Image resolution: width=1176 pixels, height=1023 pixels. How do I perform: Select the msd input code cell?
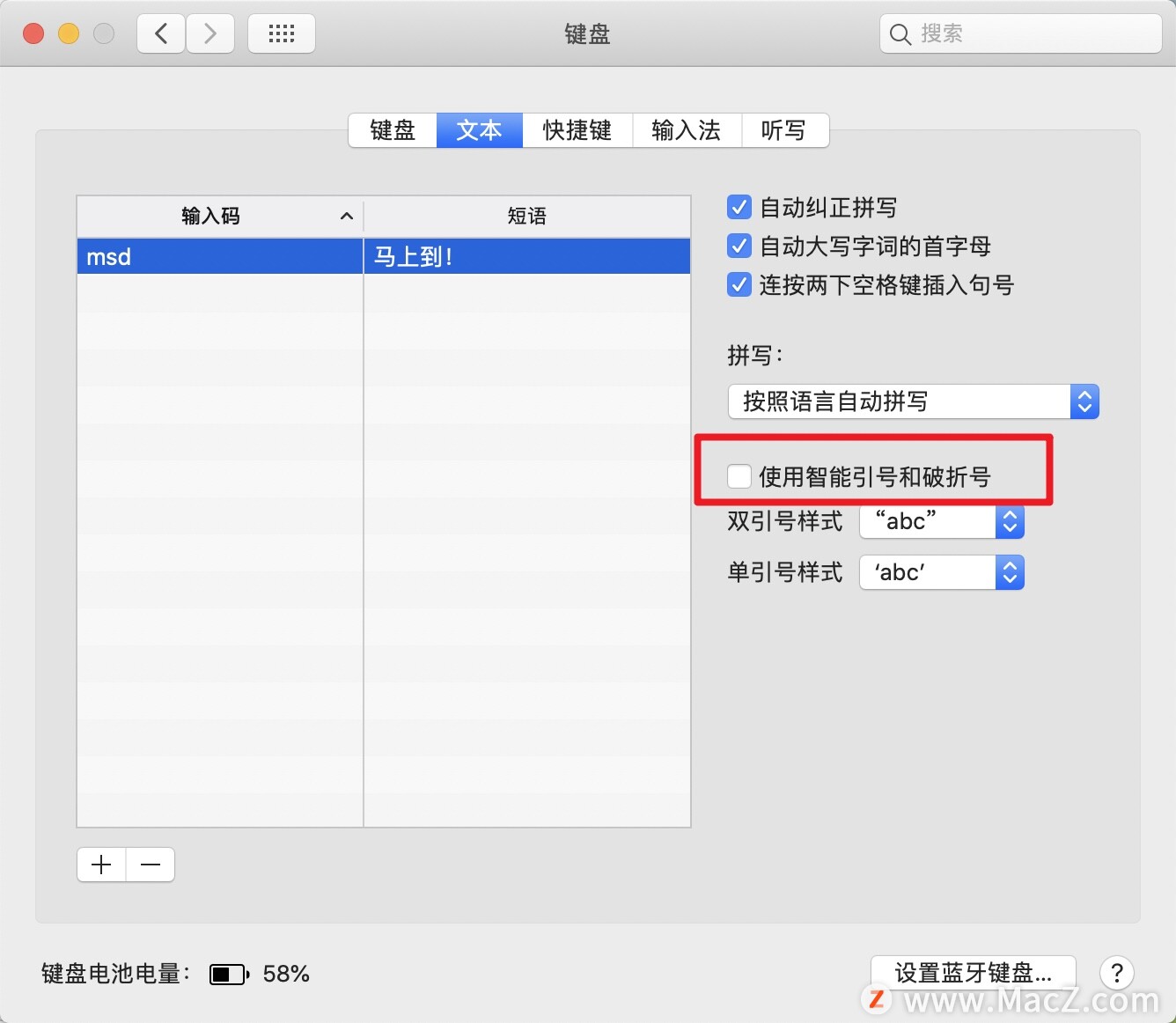(x=220, y=256)
